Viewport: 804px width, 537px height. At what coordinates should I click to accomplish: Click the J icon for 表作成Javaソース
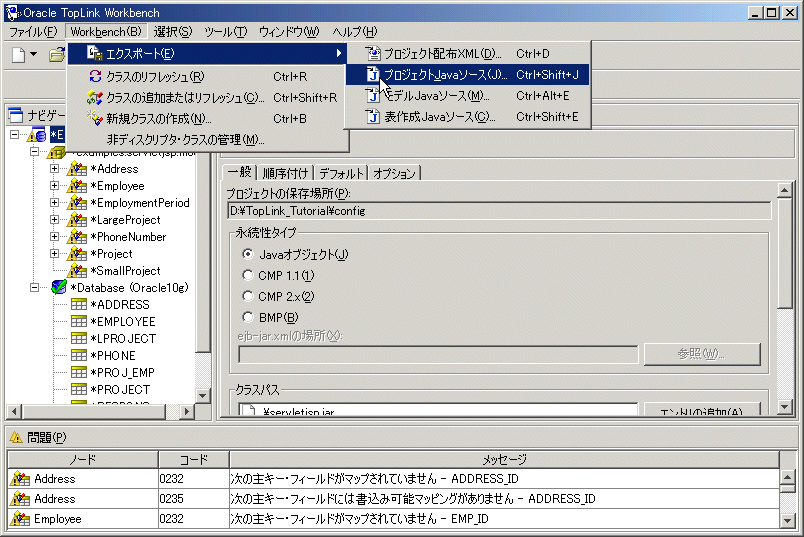tap(373, 116)
